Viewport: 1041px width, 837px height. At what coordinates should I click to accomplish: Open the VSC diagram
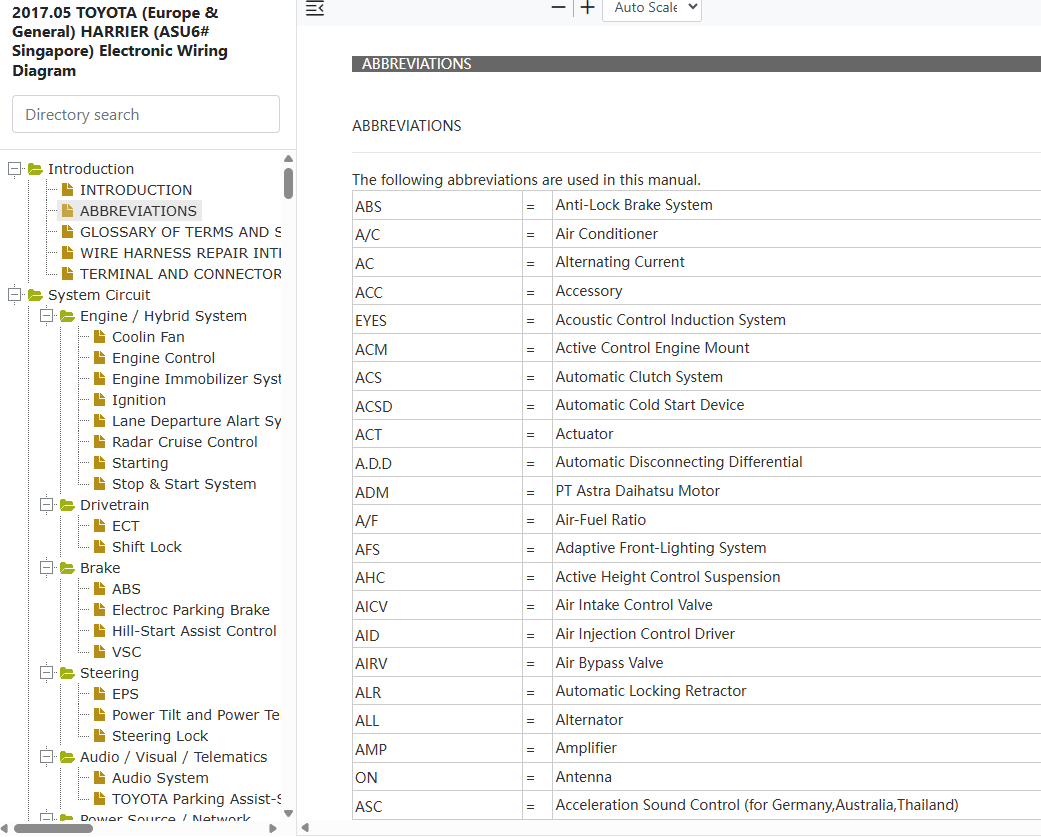coord(126,652)
